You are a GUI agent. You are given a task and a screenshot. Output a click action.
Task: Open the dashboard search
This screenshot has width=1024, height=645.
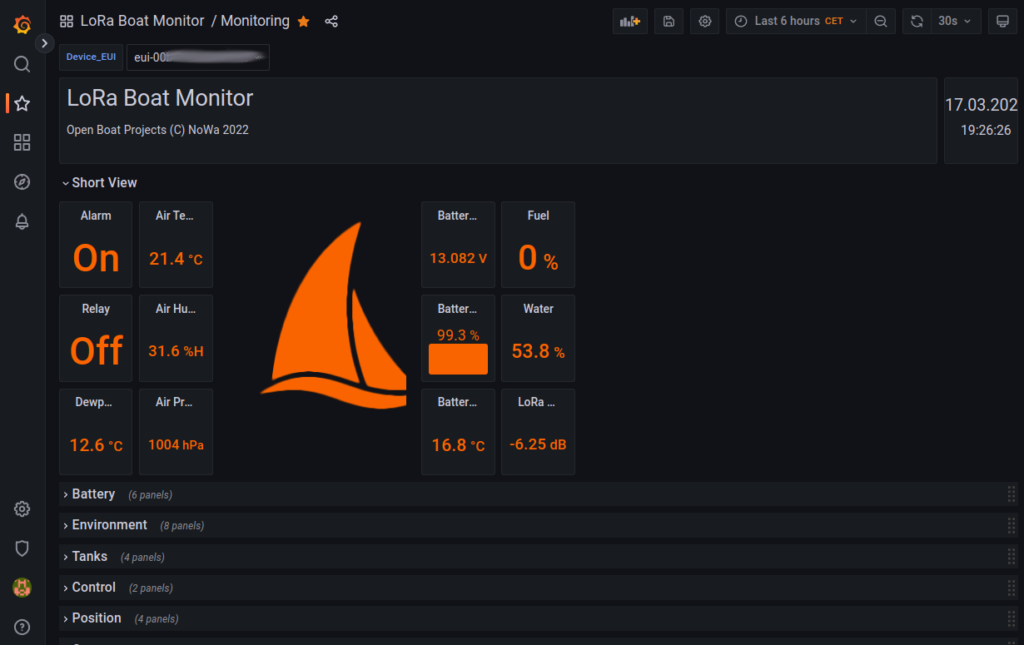click(21, 63)
